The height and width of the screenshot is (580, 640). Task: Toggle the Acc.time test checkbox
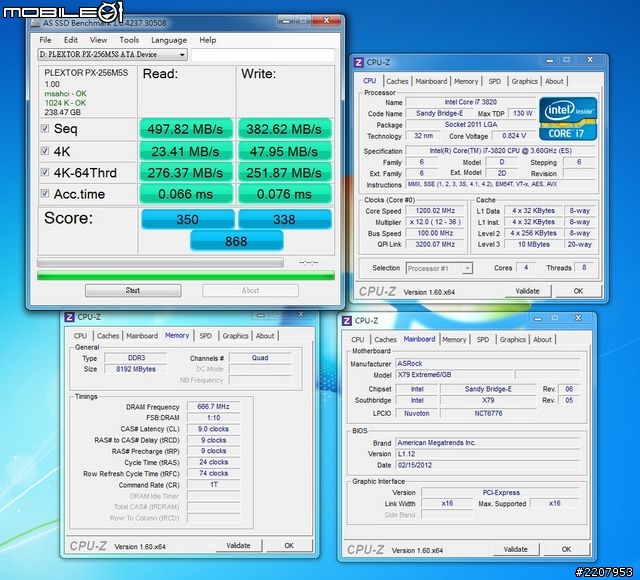[x=45, y=193]
